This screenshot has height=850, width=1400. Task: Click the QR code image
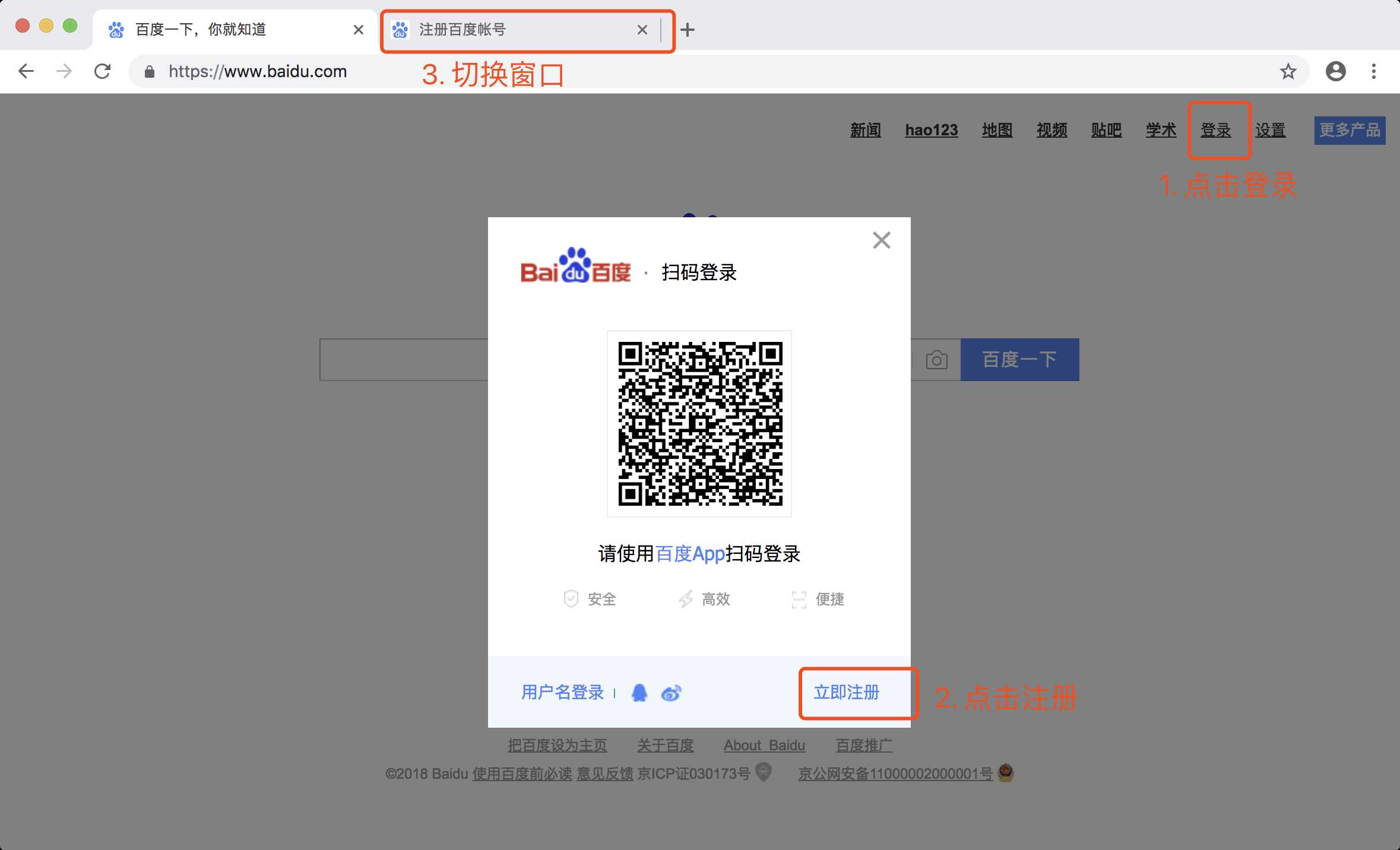click(x=699, y=424)
